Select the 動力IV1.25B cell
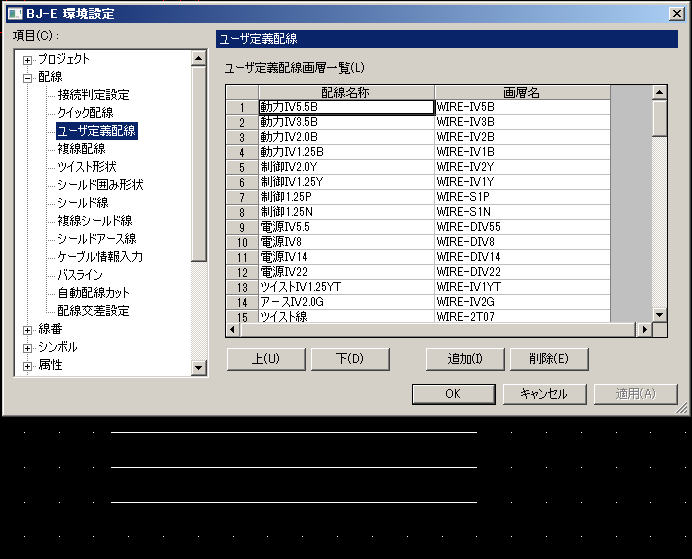Screen dimensions: 692x559 [346, 152]
